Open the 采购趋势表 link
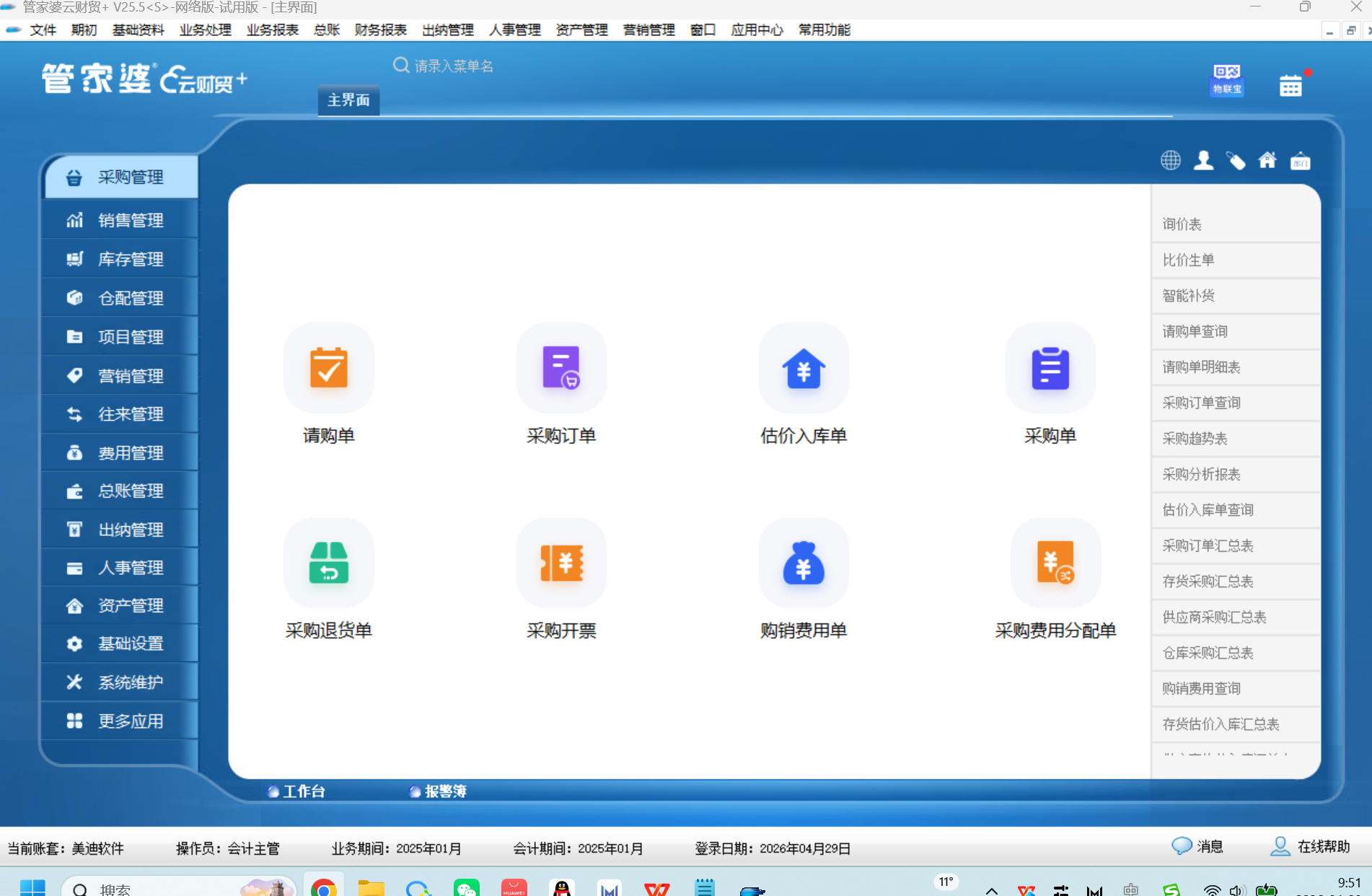Screen dimensions: 1372x896 pos(1236,439)
